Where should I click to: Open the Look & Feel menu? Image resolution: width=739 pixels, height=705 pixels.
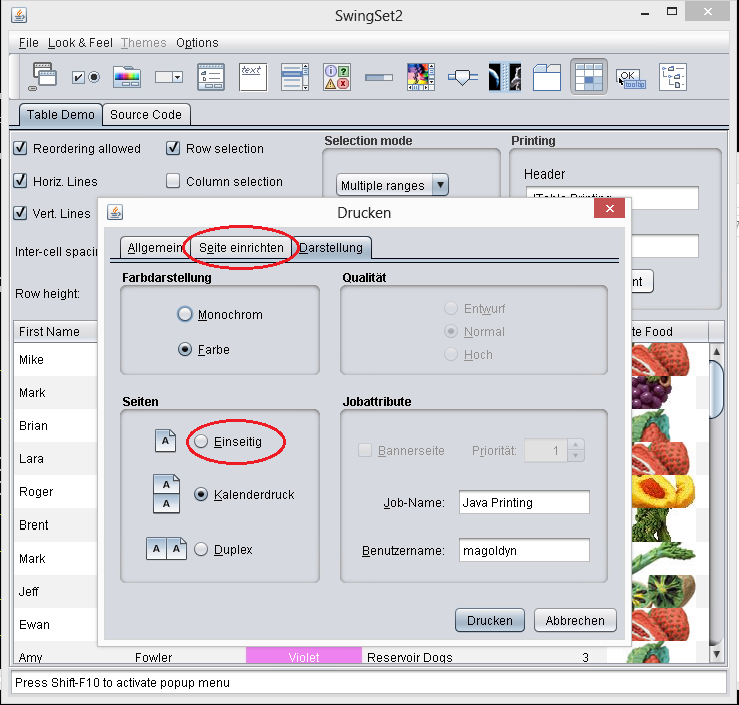pyautogui.click(x=80, y=43)
